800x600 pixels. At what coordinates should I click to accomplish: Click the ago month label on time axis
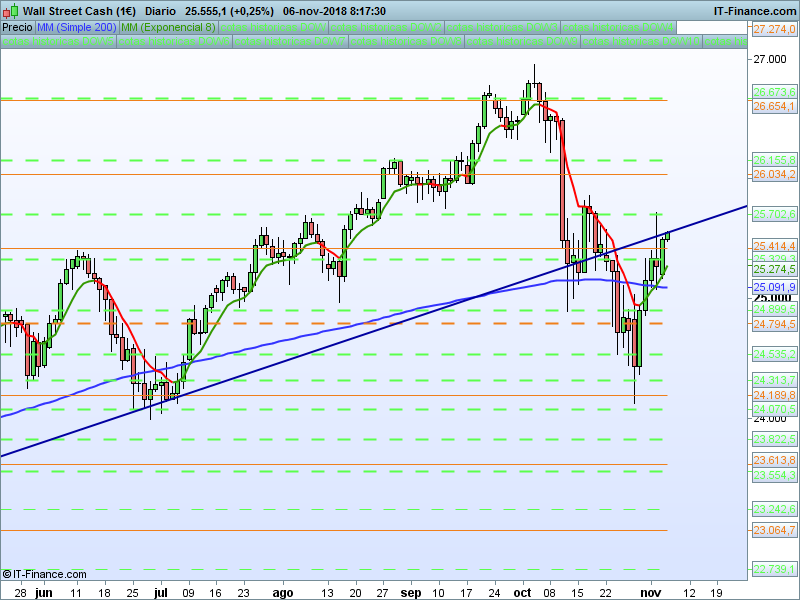coord(283,593)
